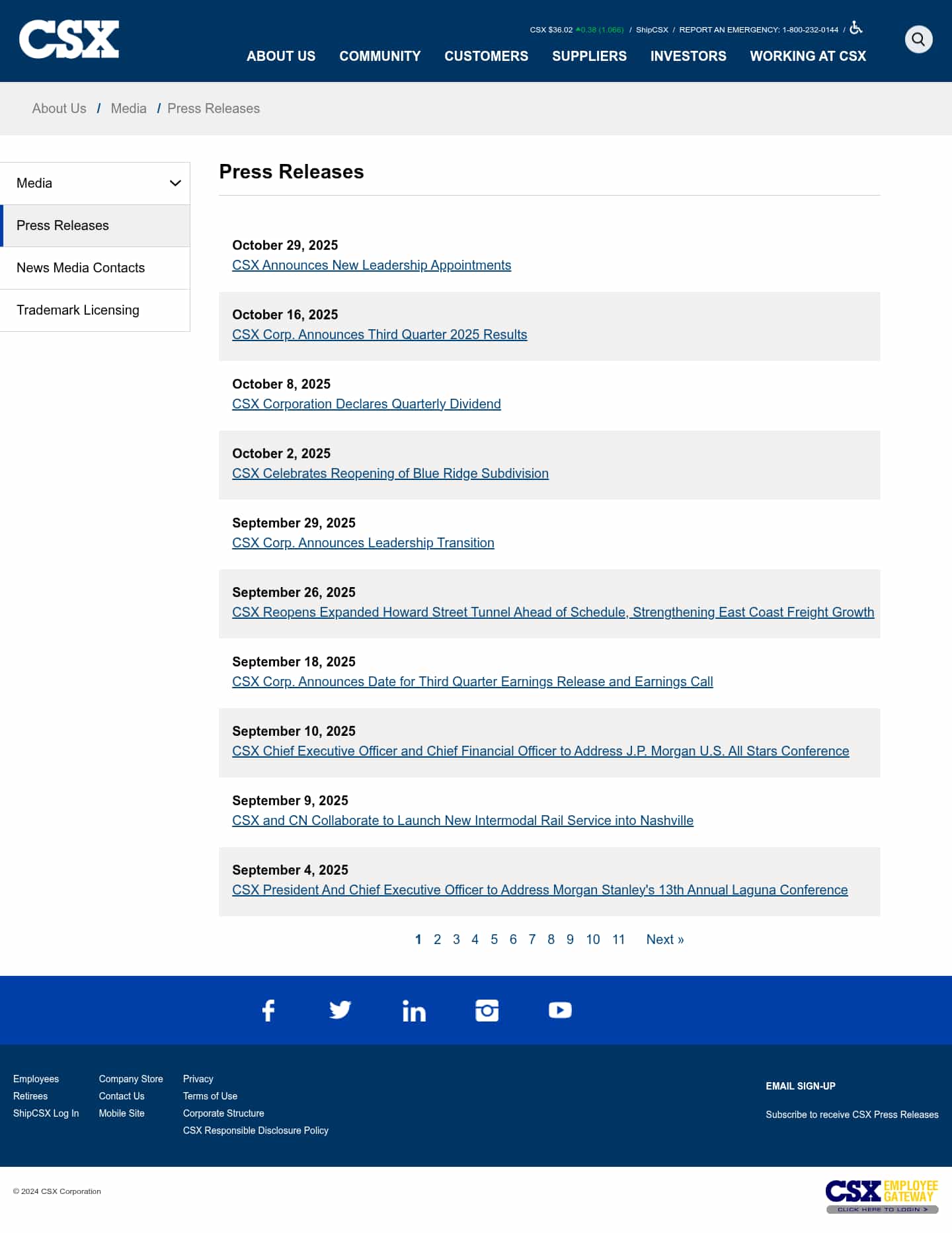The width and height of the screenshot is (952, 1233).
Task: Subscribe to receive CSX Press Releases
Action: [852, 1115]
